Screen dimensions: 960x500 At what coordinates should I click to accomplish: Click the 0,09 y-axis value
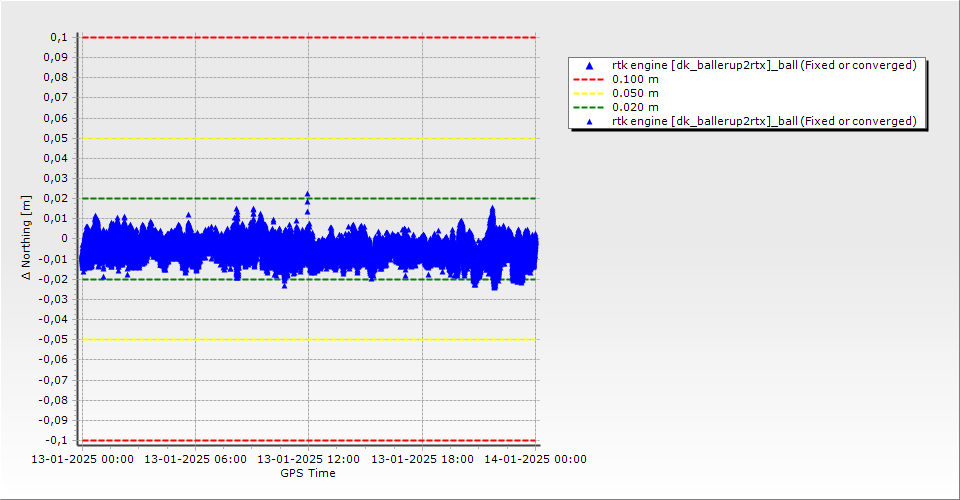point(56,58)
